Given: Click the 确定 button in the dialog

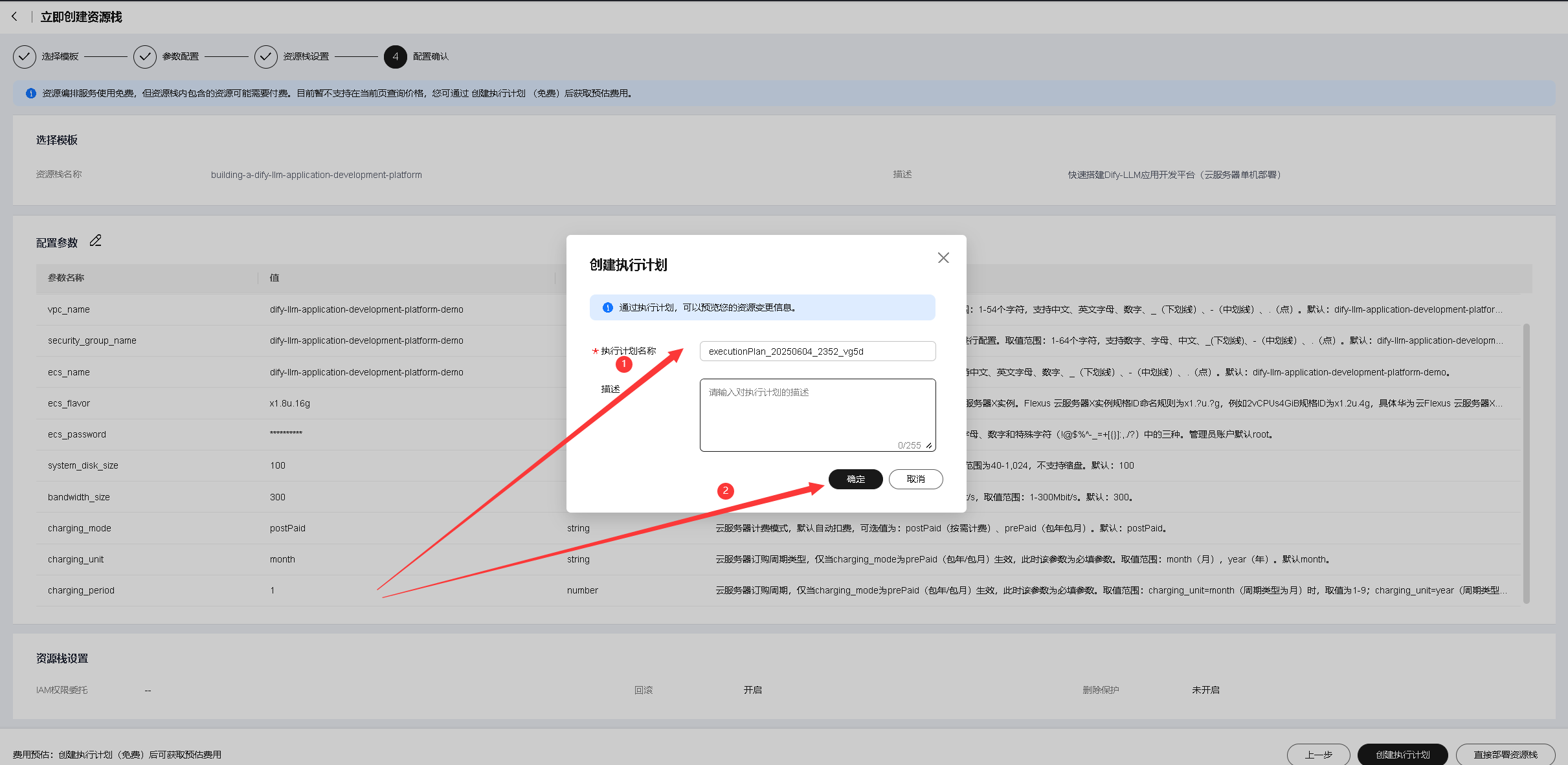Looking at the screenshot, I should tap(855, 479).
